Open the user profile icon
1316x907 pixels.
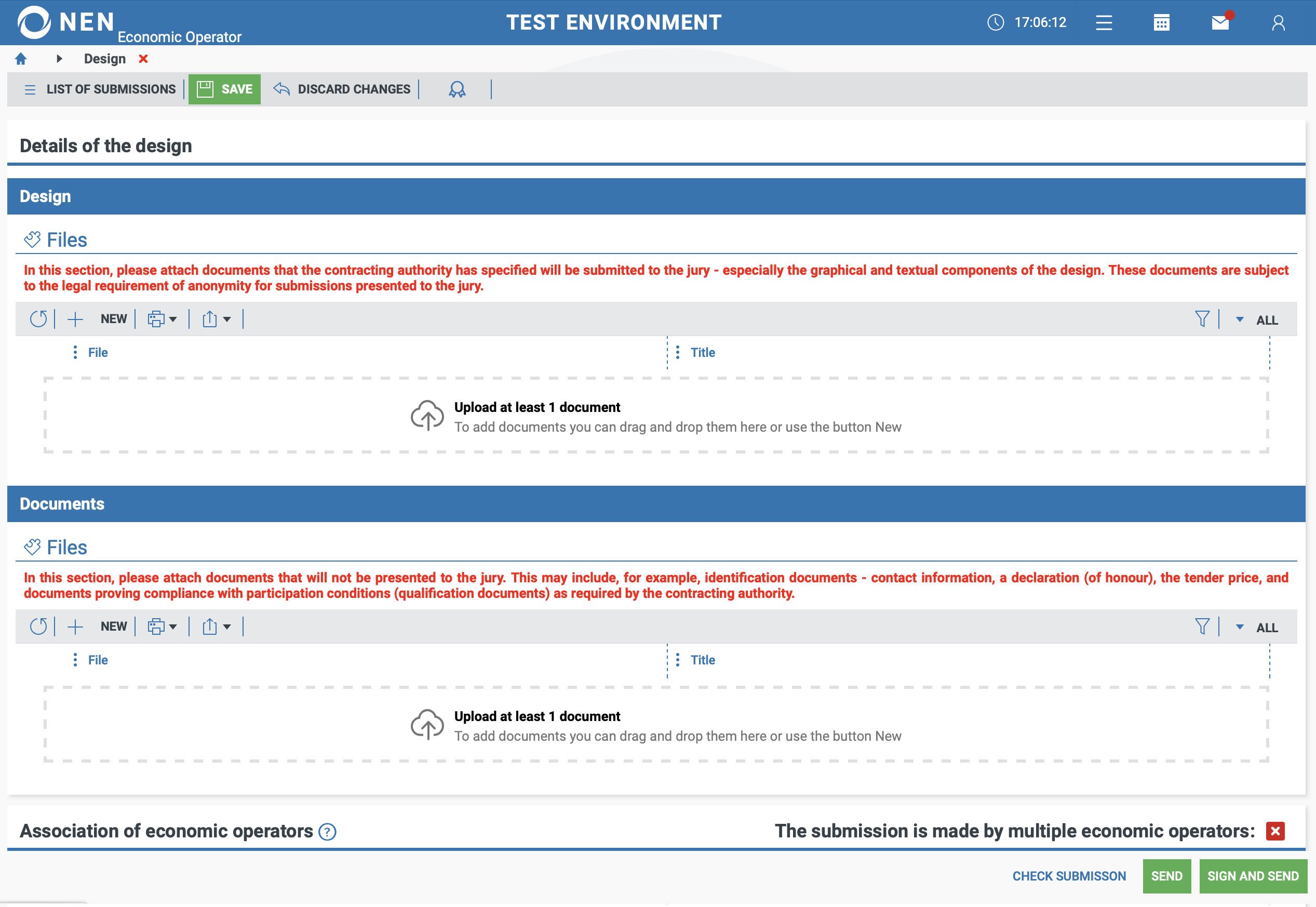pyautogui.click(x=1278, y=23)
